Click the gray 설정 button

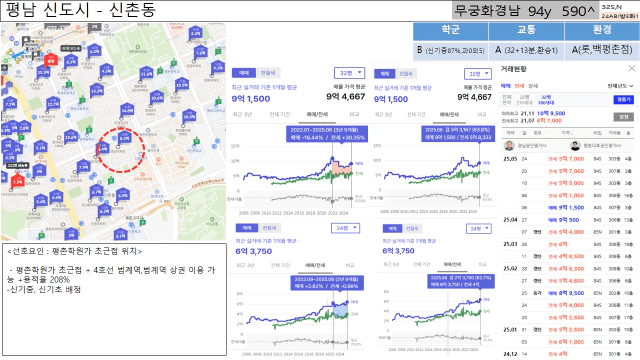(623, 117)
